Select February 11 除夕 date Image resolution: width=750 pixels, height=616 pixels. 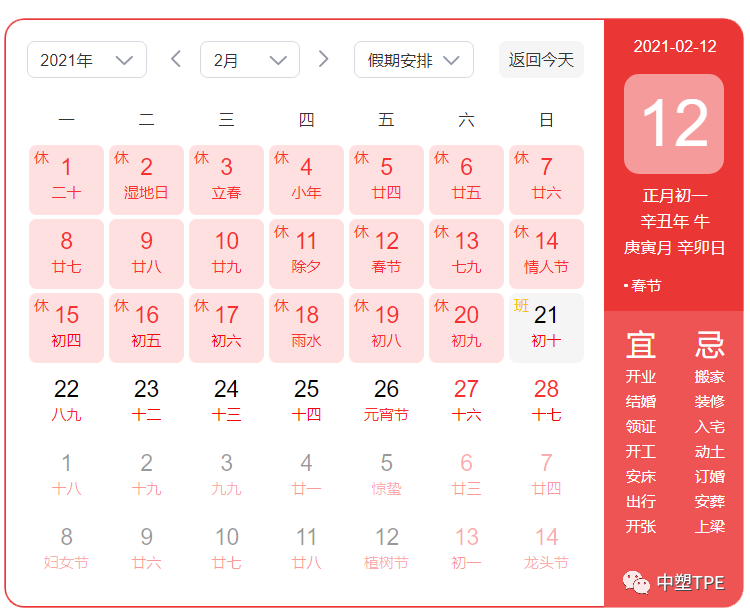coord(306,253)
